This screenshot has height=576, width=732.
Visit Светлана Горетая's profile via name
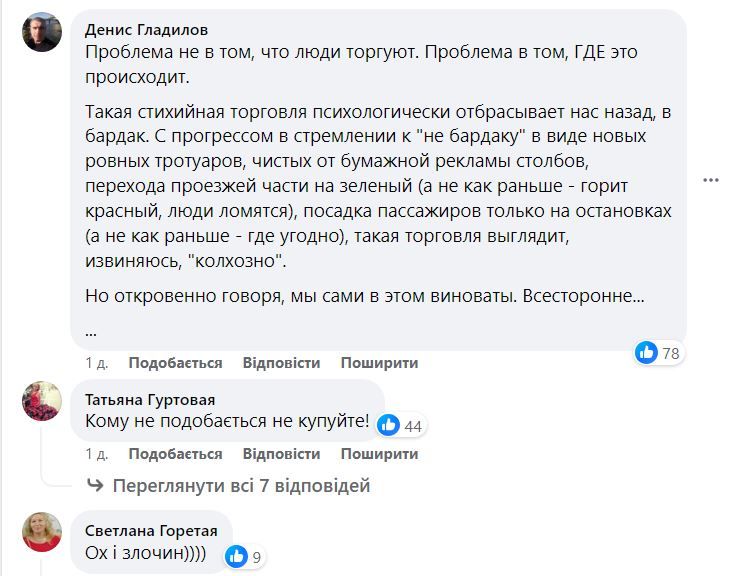(x=151, y=530)
